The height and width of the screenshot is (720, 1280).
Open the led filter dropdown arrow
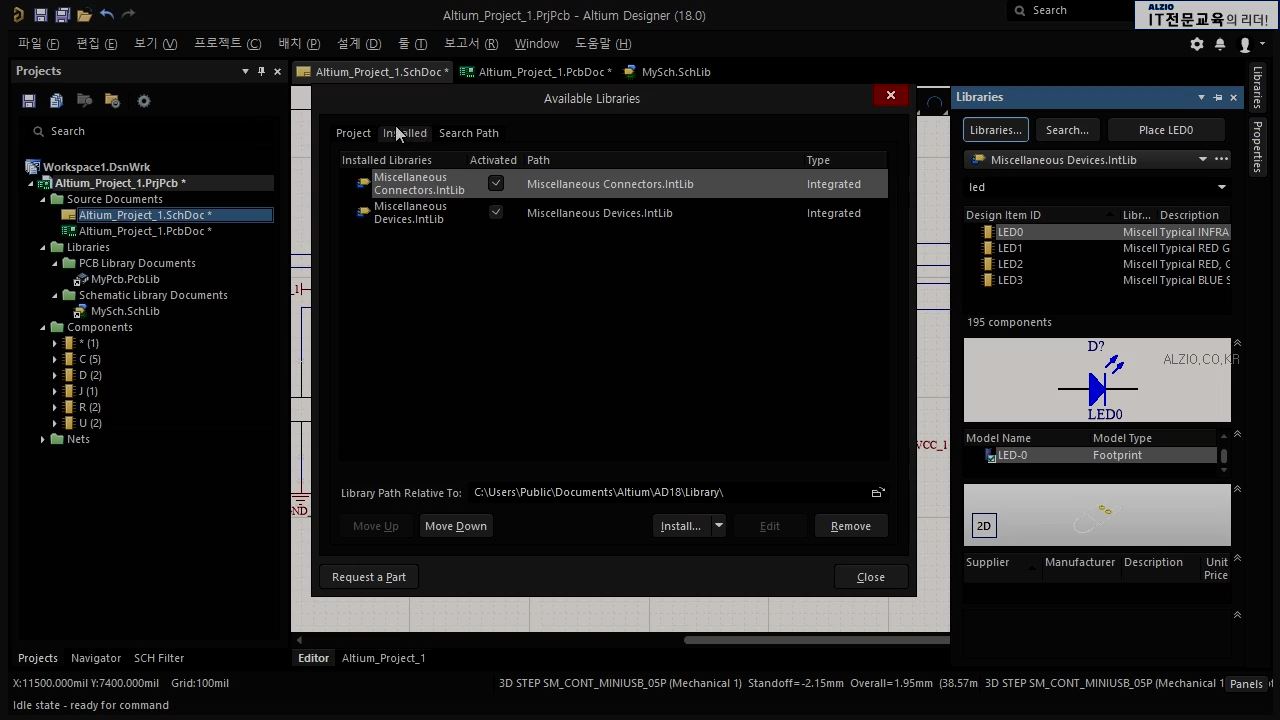[x=1221, y=187]
